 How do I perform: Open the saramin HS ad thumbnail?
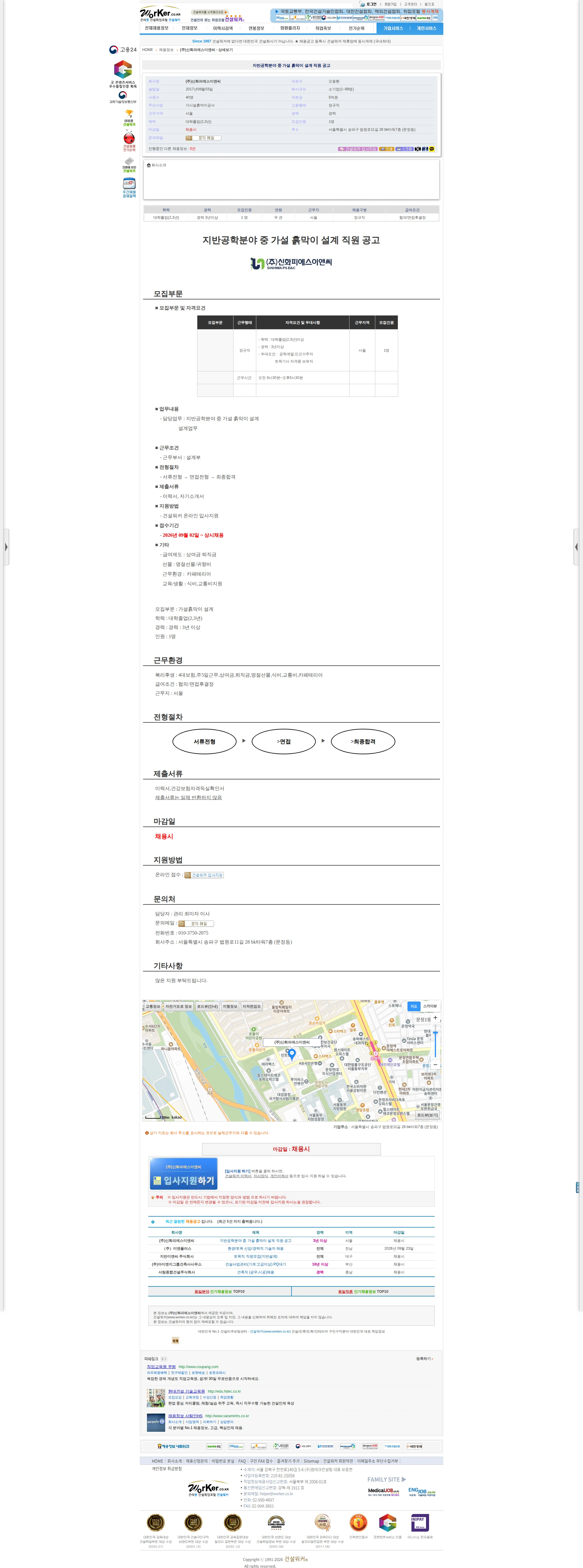click(x=156, y=1423)
